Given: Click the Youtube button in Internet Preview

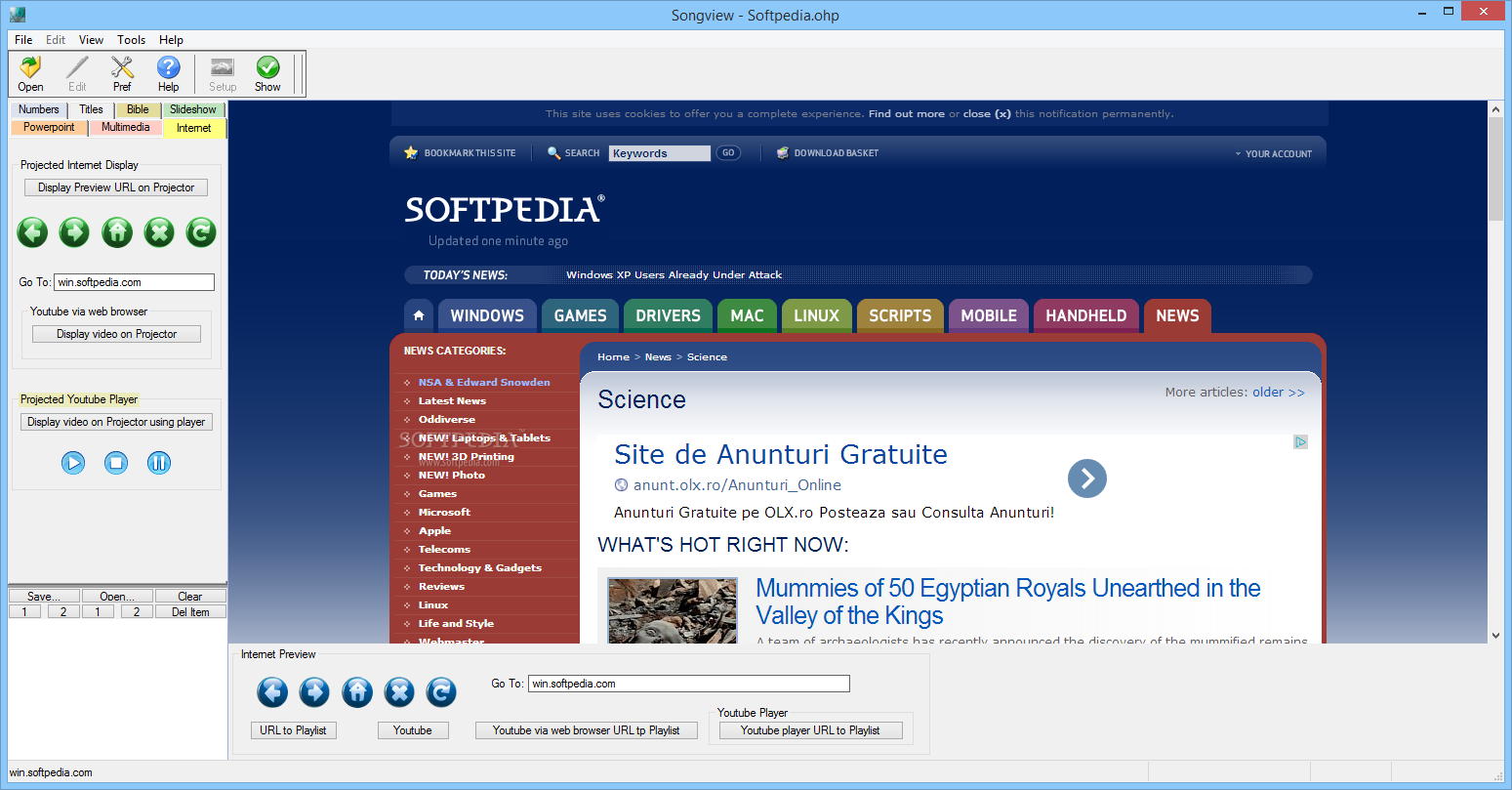Looking at the screenshot, I should pos(412,730).
